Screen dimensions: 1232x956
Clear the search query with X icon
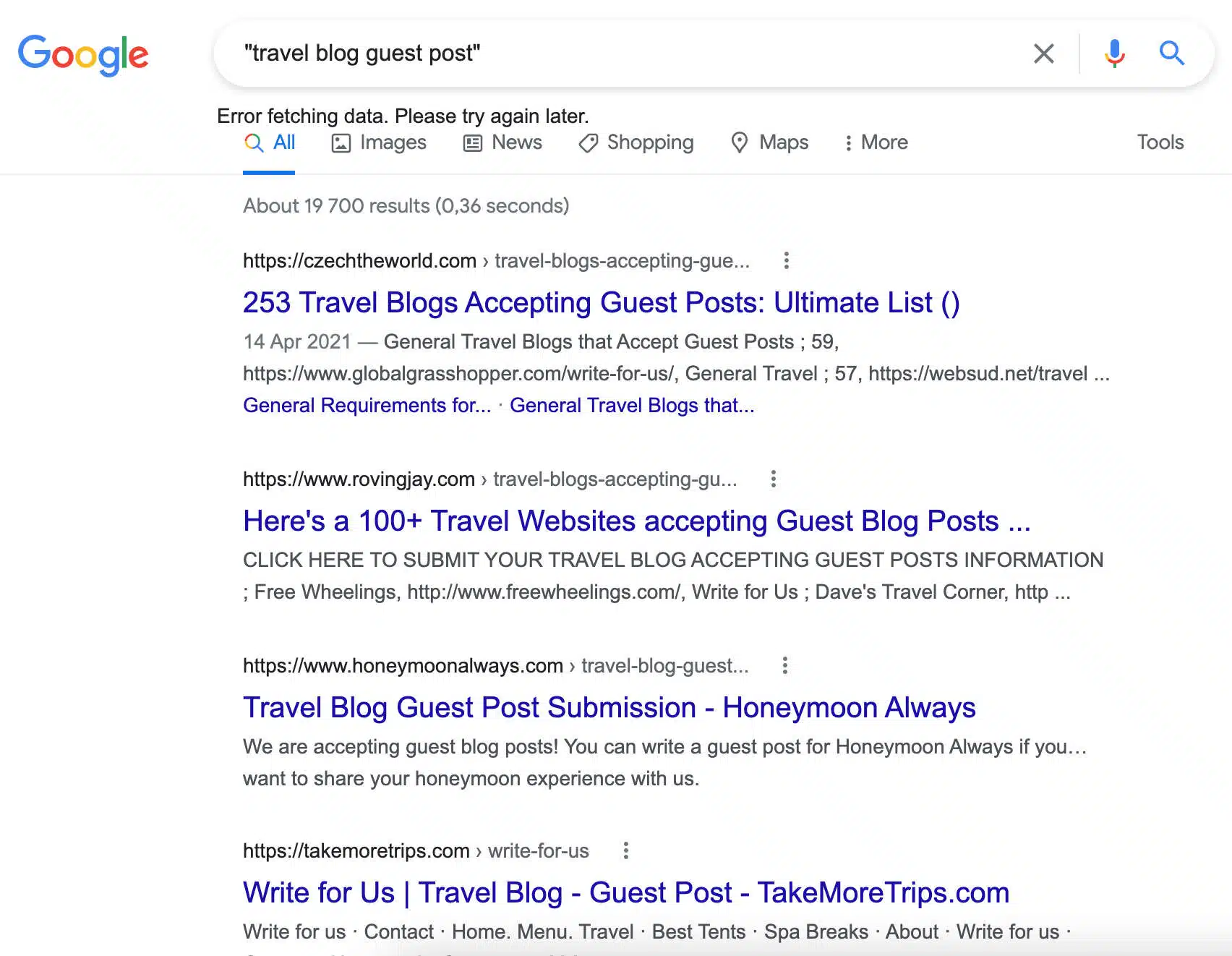click(x=1043, y=54)
